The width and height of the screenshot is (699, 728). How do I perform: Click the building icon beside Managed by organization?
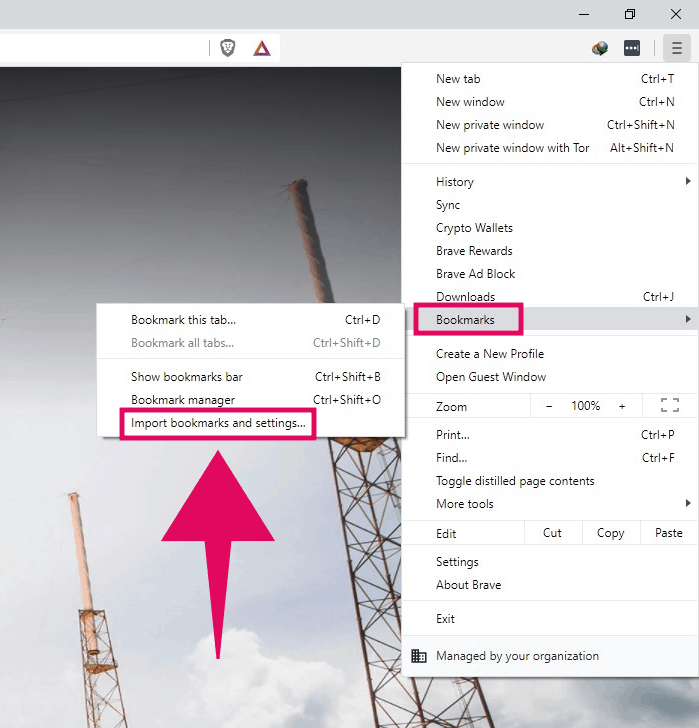tap(419, 656)
